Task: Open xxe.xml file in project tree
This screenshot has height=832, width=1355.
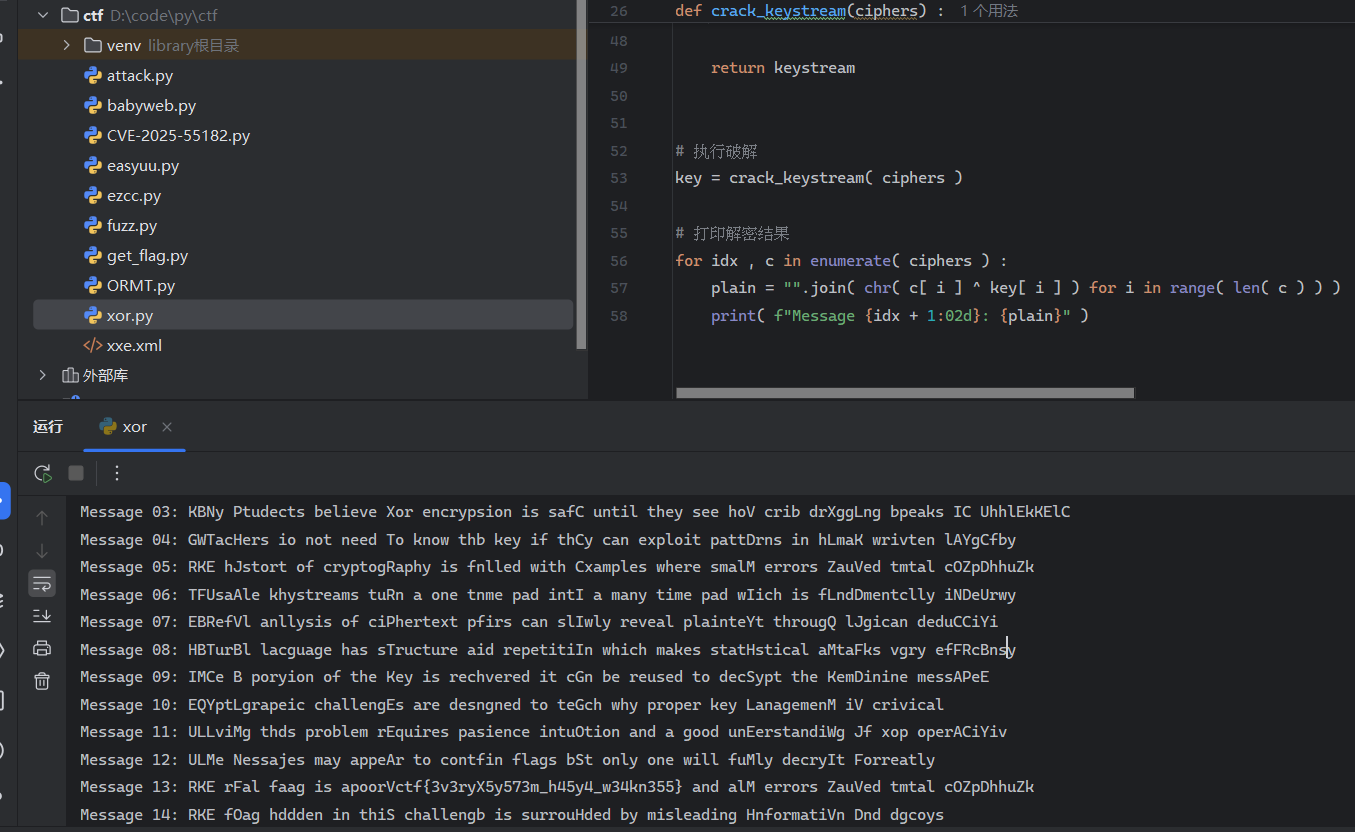Action: 134,346
